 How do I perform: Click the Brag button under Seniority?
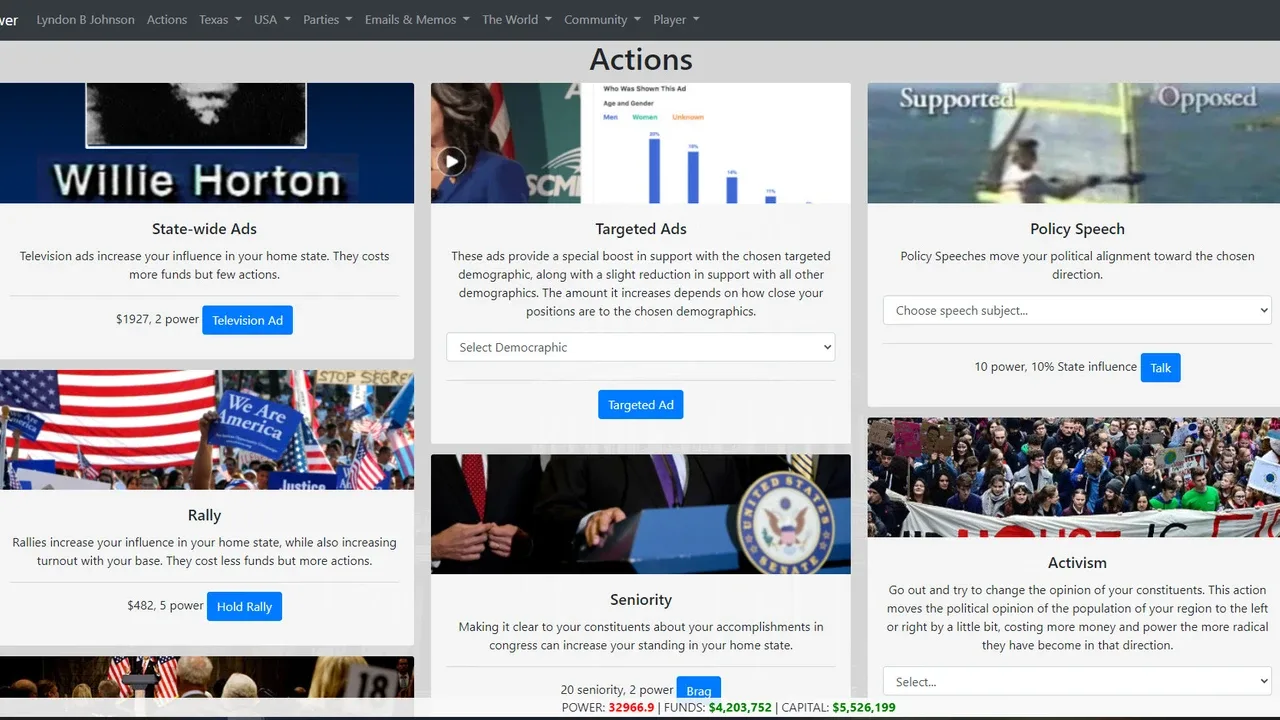[699, 688]
